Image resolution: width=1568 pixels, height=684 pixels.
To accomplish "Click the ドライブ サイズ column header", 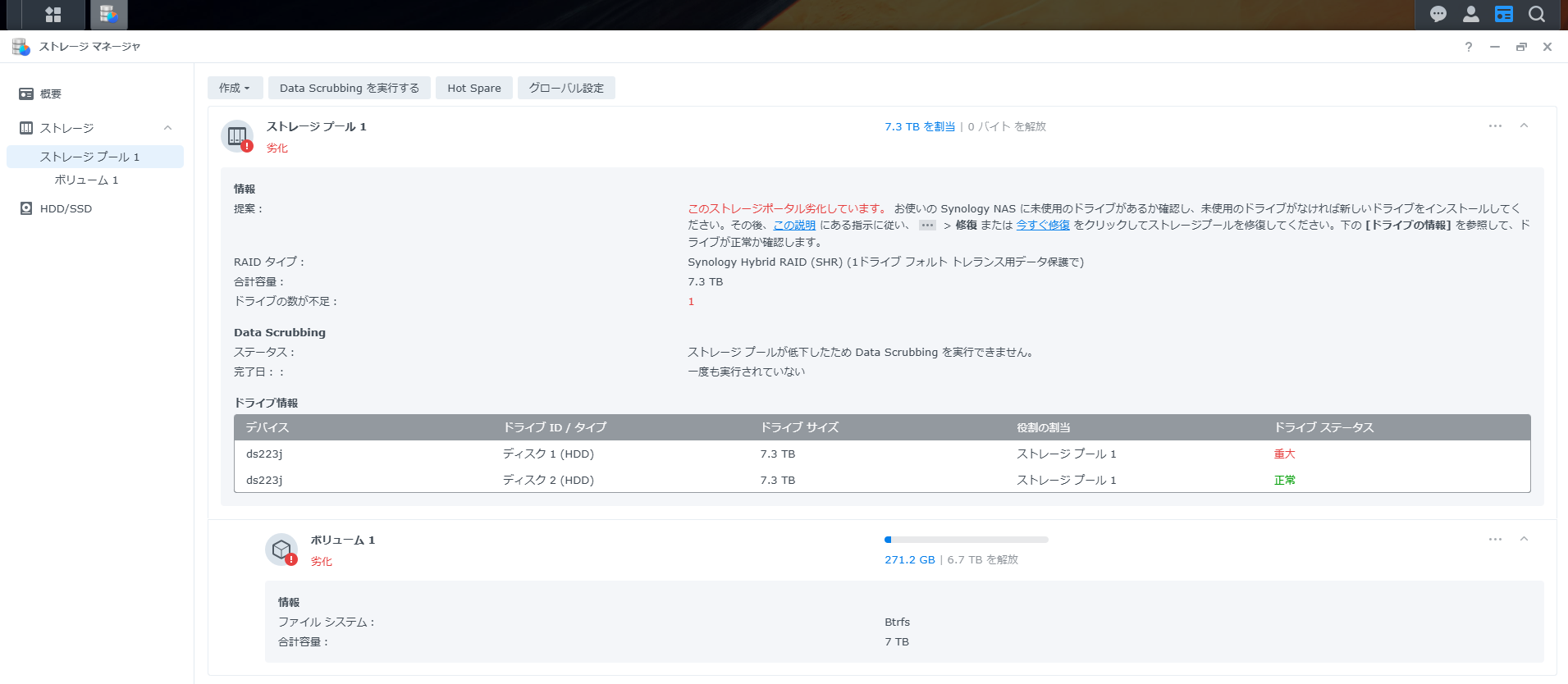I will [x=800, y=427].
